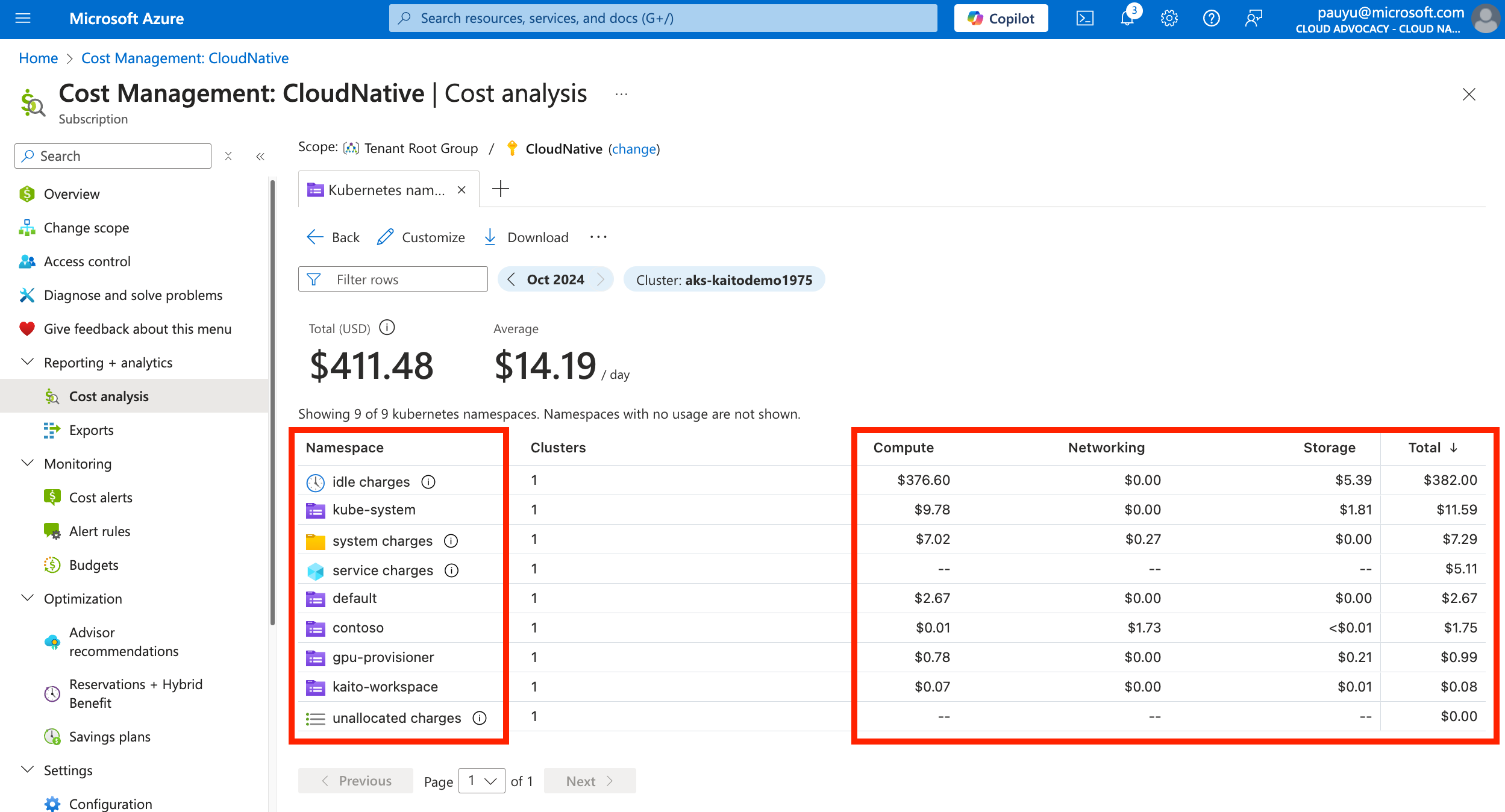
Task: Click the Total column sort arrow
Action: 1454,448
